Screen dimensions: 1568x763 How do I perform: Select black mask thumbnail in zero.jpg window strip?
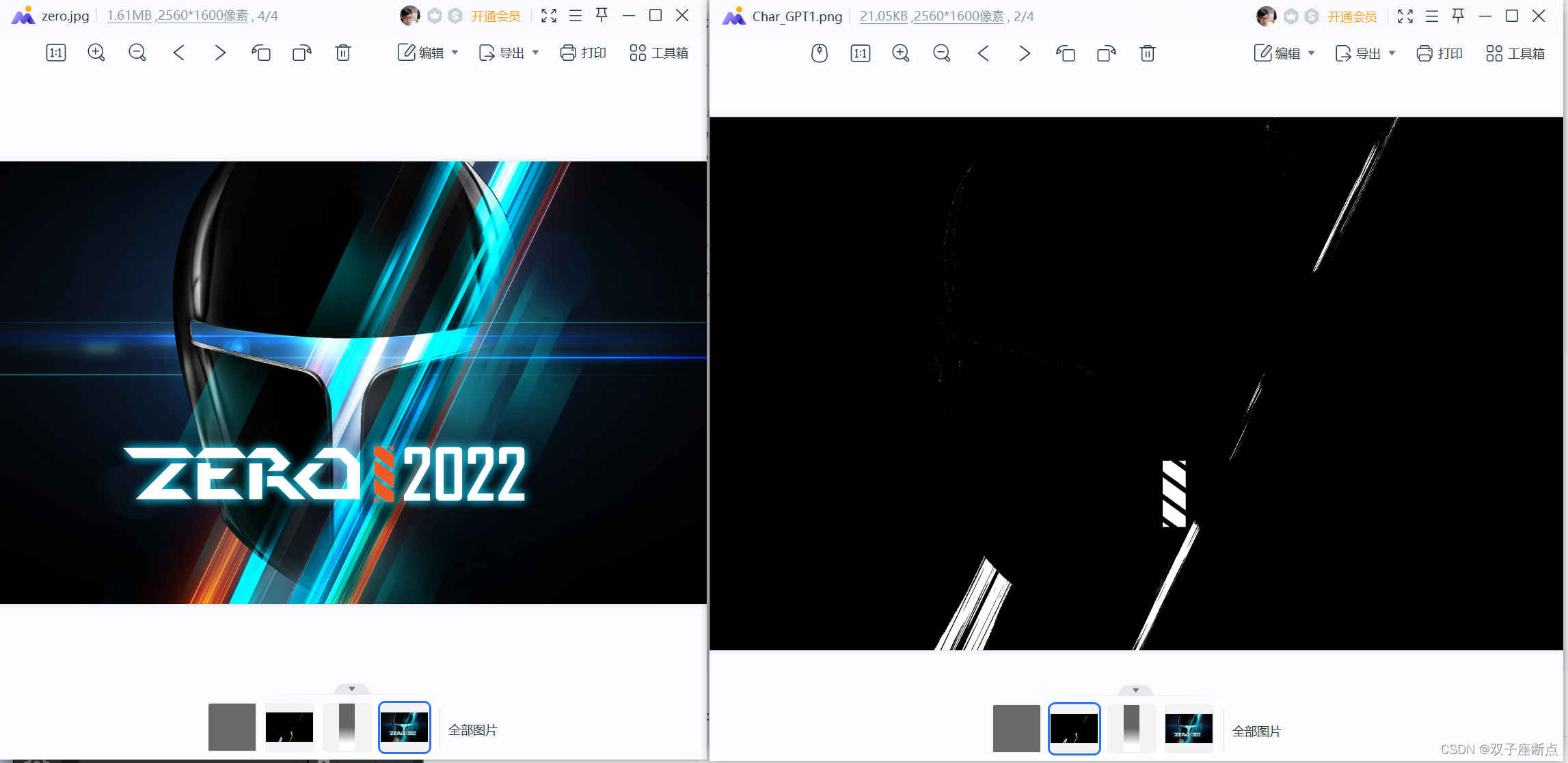point(289,727)
